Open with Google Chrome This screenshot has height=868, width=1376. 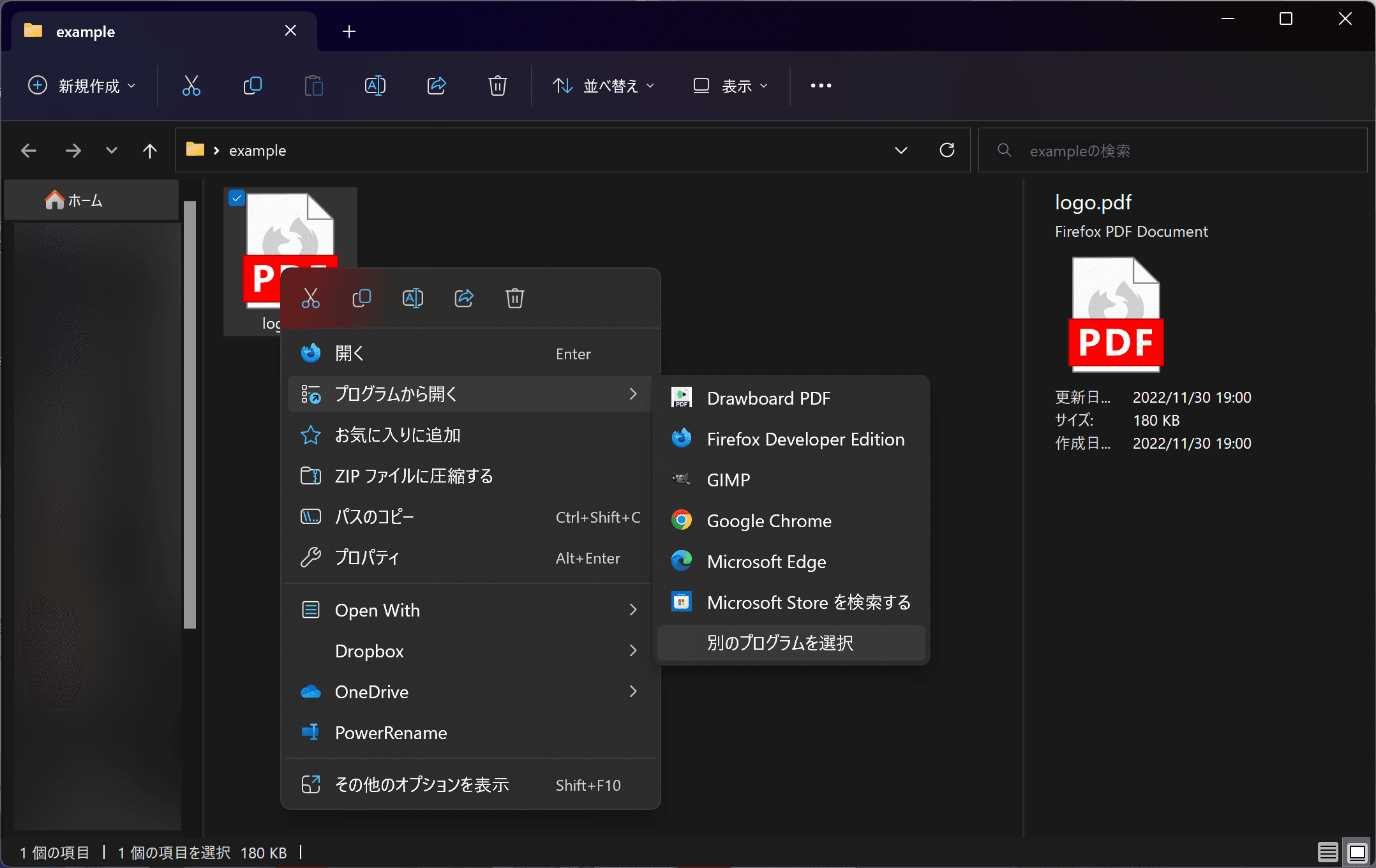tap(791, 521)
